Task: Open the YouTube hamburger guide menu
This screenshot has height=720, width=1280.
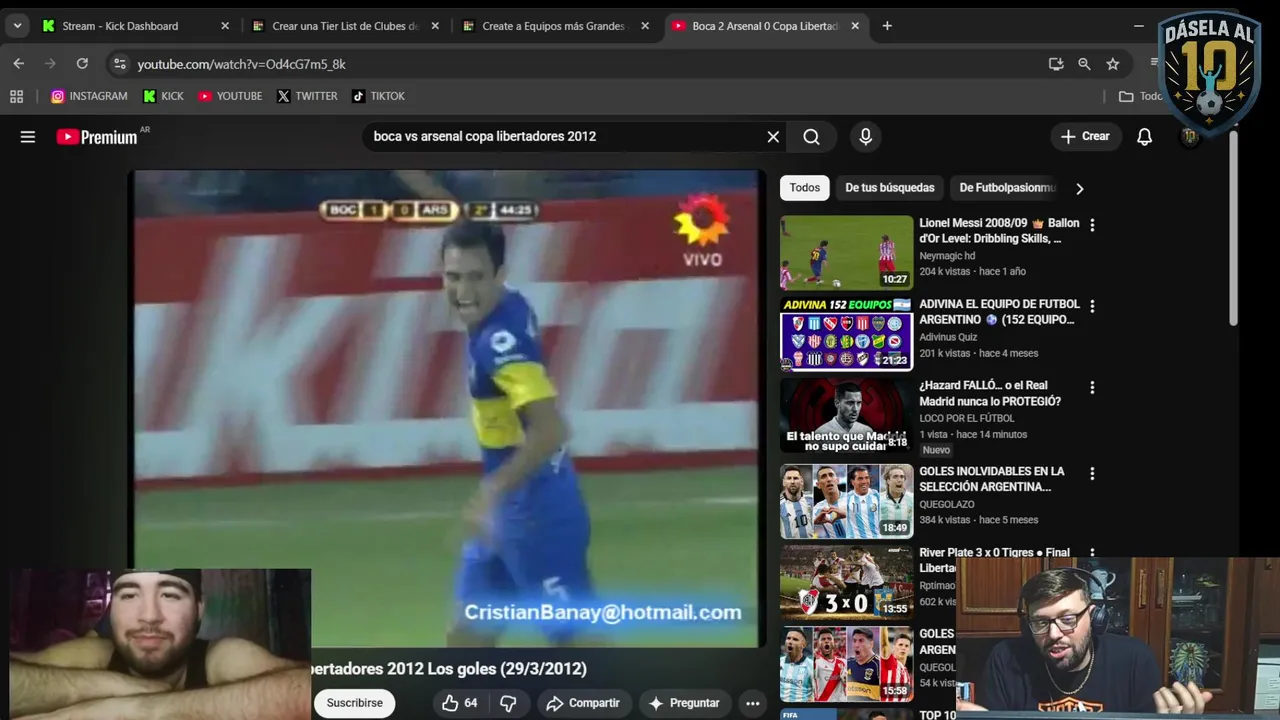Action: point(28,137)
